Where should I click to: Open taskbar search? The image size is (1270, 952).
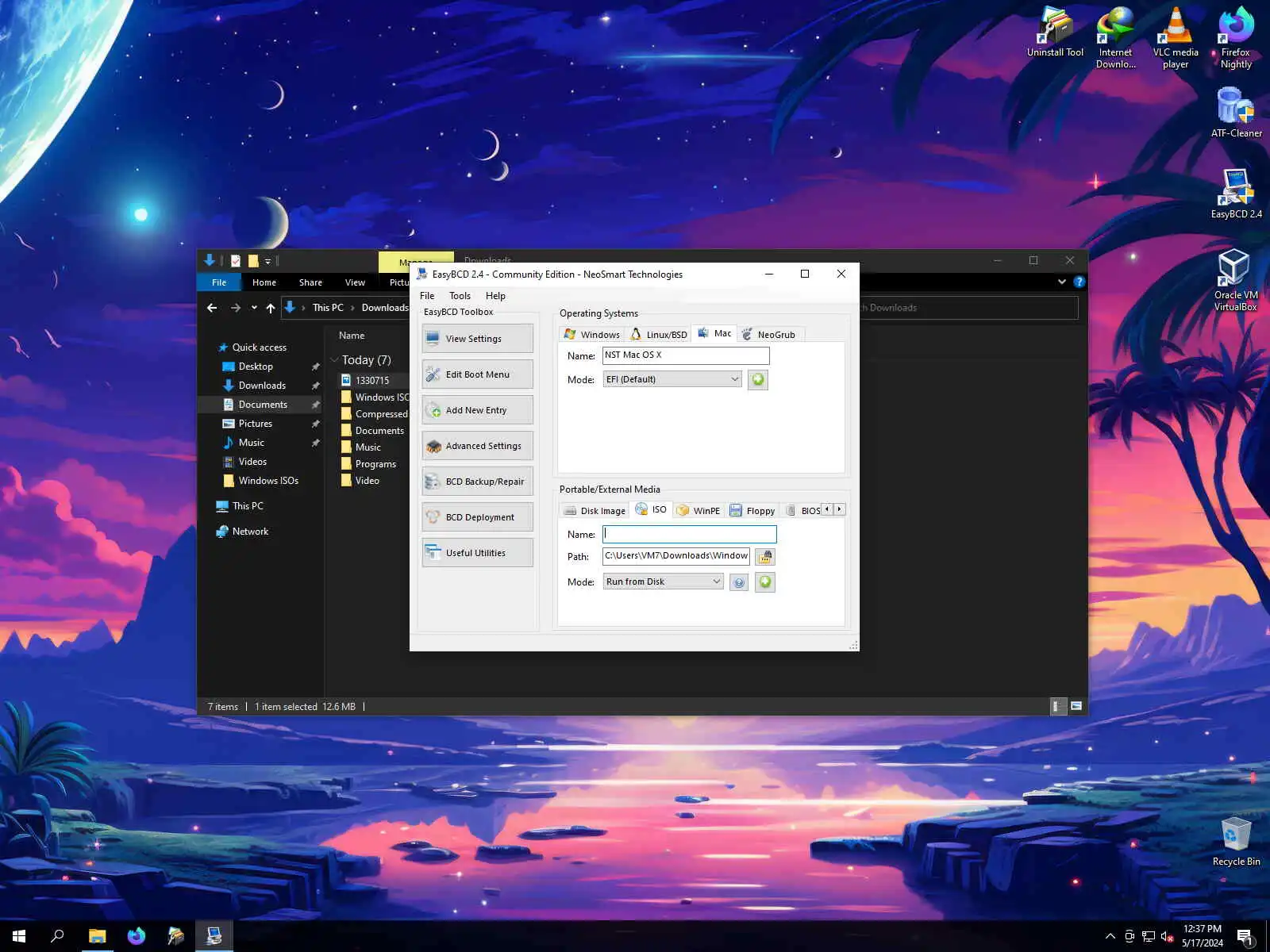pyautogui.click(x=57, y=936)
